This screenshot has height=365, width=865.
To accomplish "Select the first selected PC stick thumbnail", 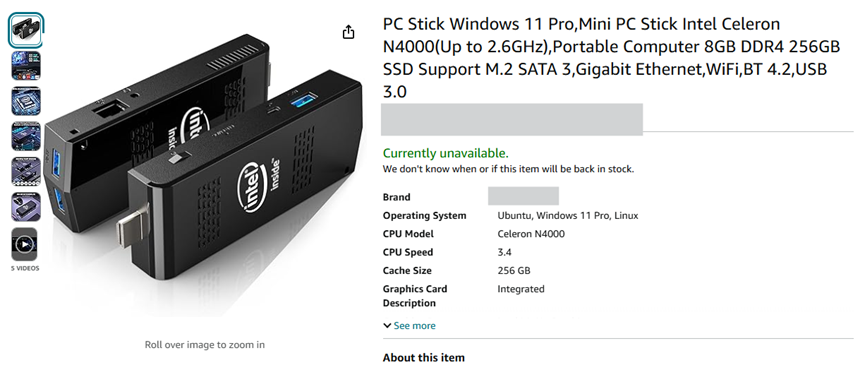I will (26, 30).
